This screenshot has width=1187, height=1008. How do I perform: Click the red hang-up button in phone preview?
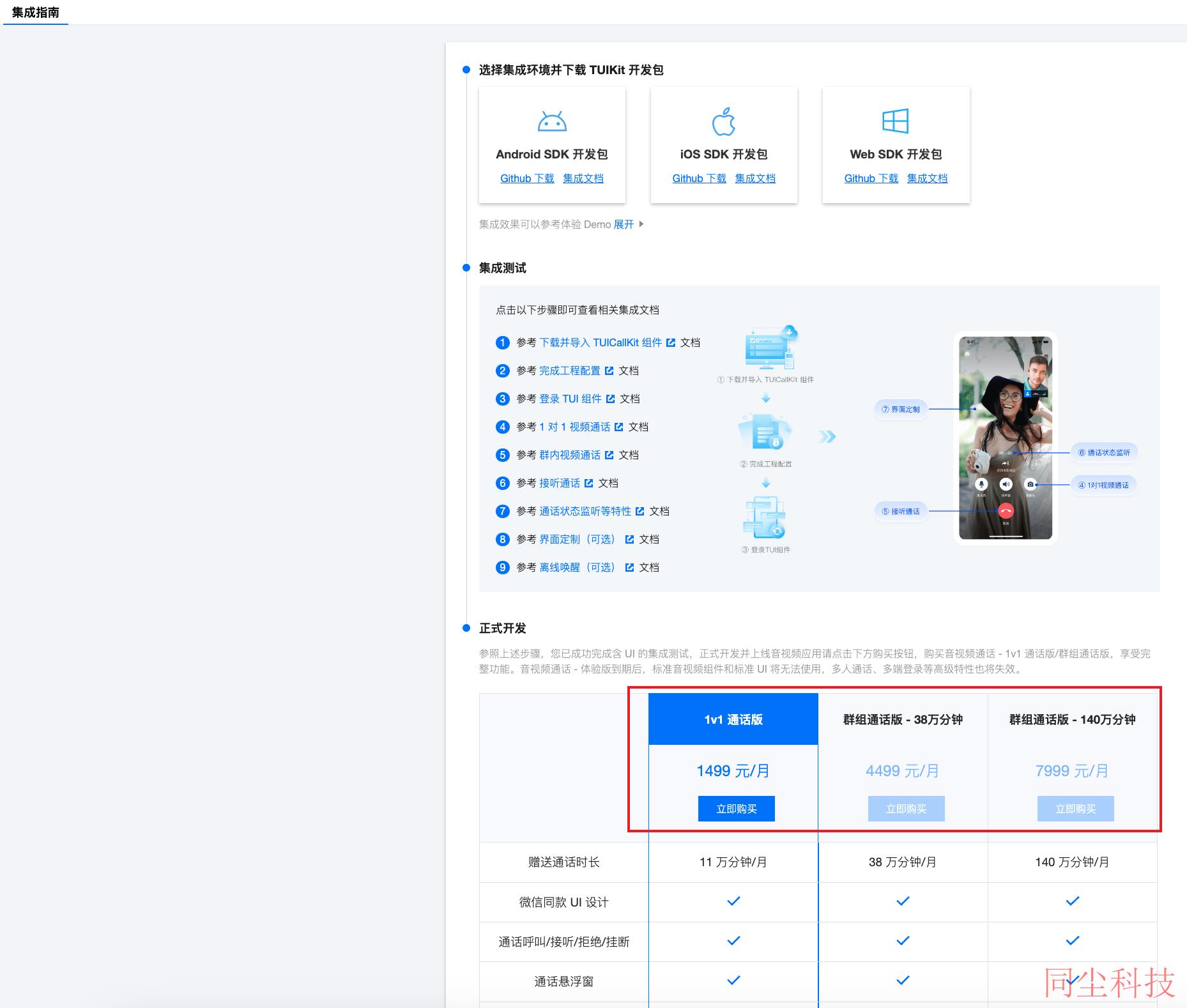pos(1006,510)
